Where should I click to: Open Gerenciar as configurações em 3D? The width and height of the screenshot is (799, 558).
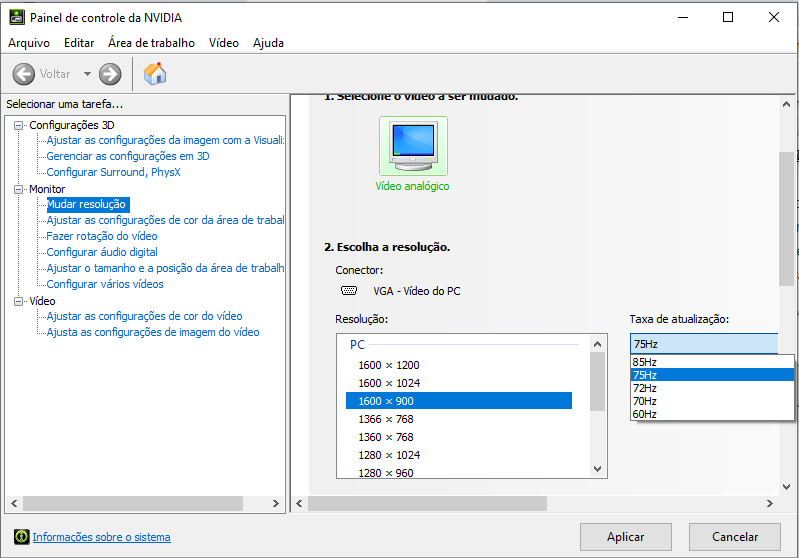point(128,156)
